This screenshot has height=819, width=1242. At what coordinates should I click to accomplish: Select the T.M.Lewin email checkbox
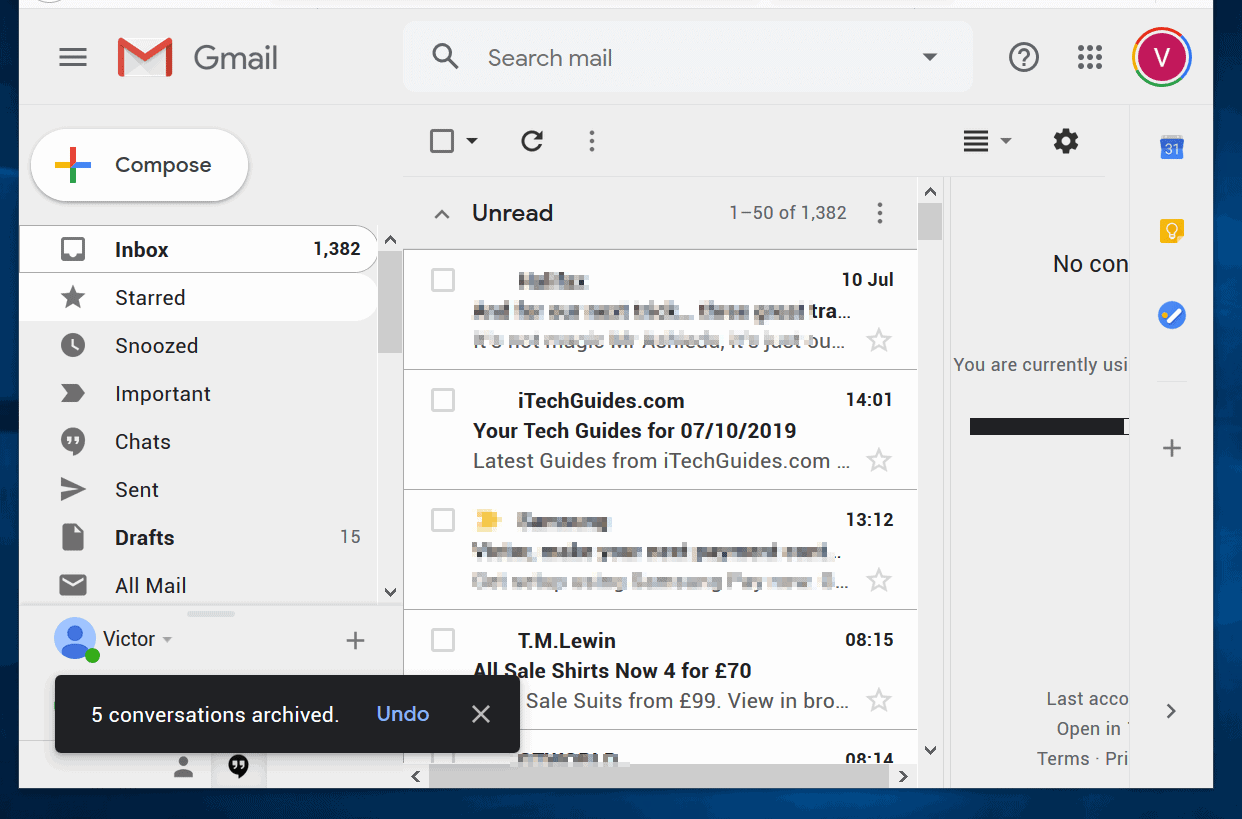(443, 640)
